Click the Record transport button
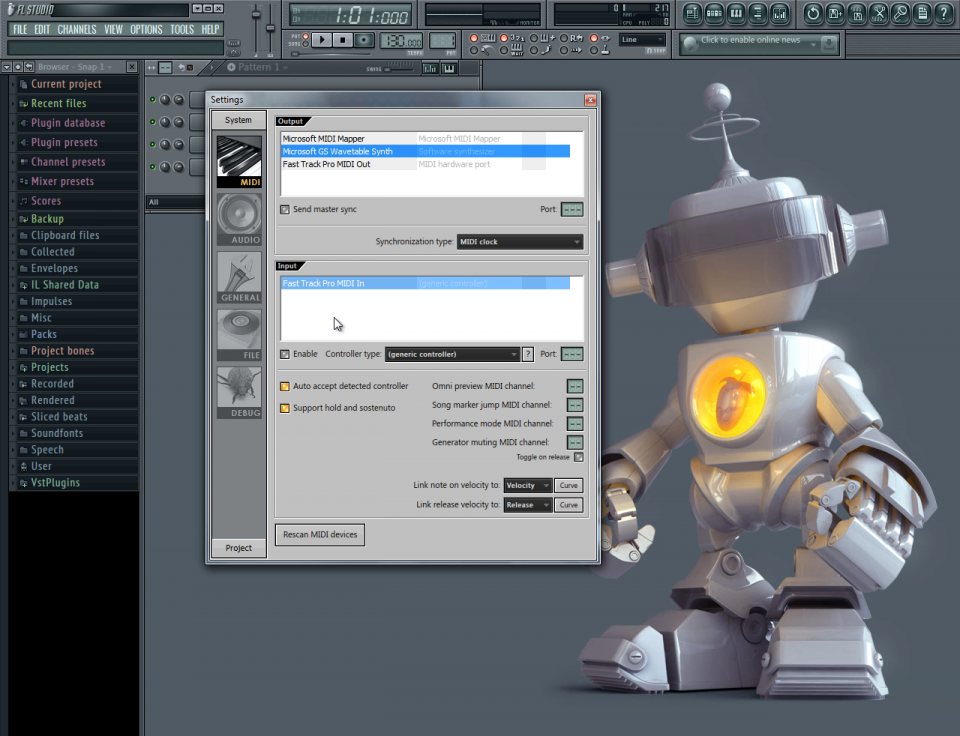 (x=364, y=40)
